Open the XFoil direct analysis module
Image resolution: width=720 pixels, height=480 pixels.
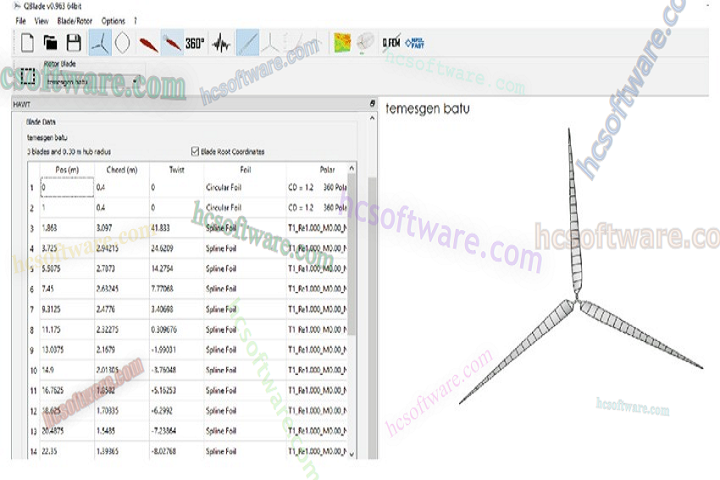pos(172,43)
